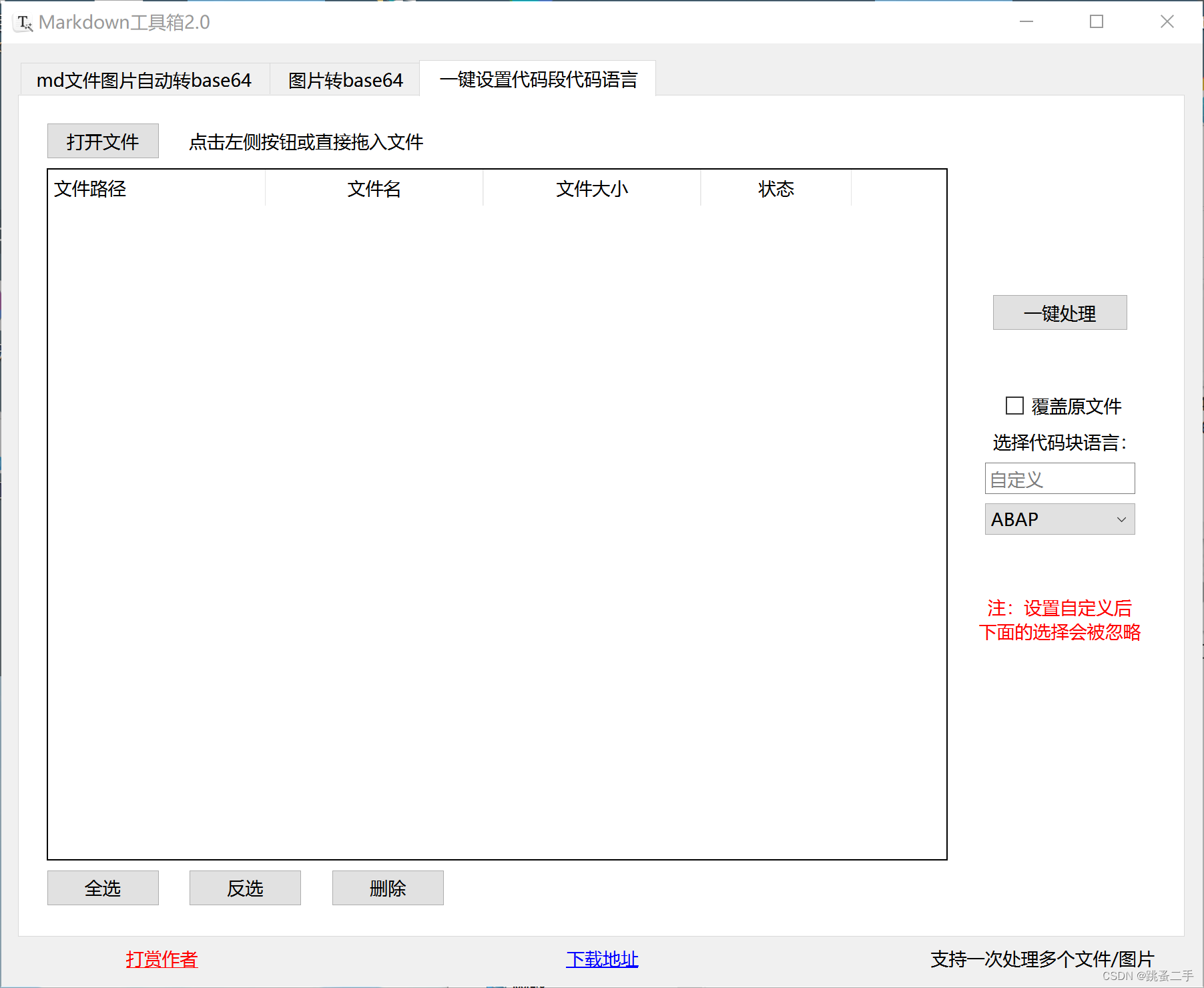Click the 一键处理 button
The width and height of the screenshot is (1204, 988).
[1060, 312]
